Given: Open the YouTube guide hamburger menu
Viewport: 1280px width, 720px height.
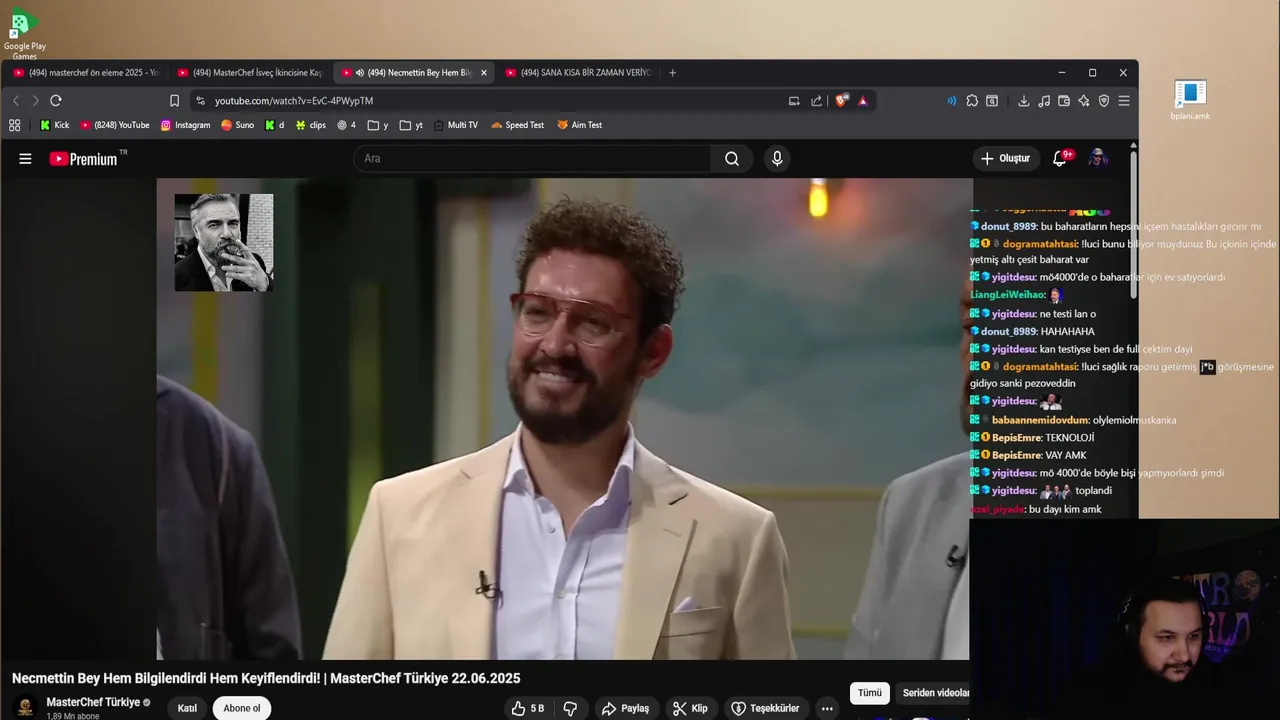Looking at the screenshot, I should 25,158.
